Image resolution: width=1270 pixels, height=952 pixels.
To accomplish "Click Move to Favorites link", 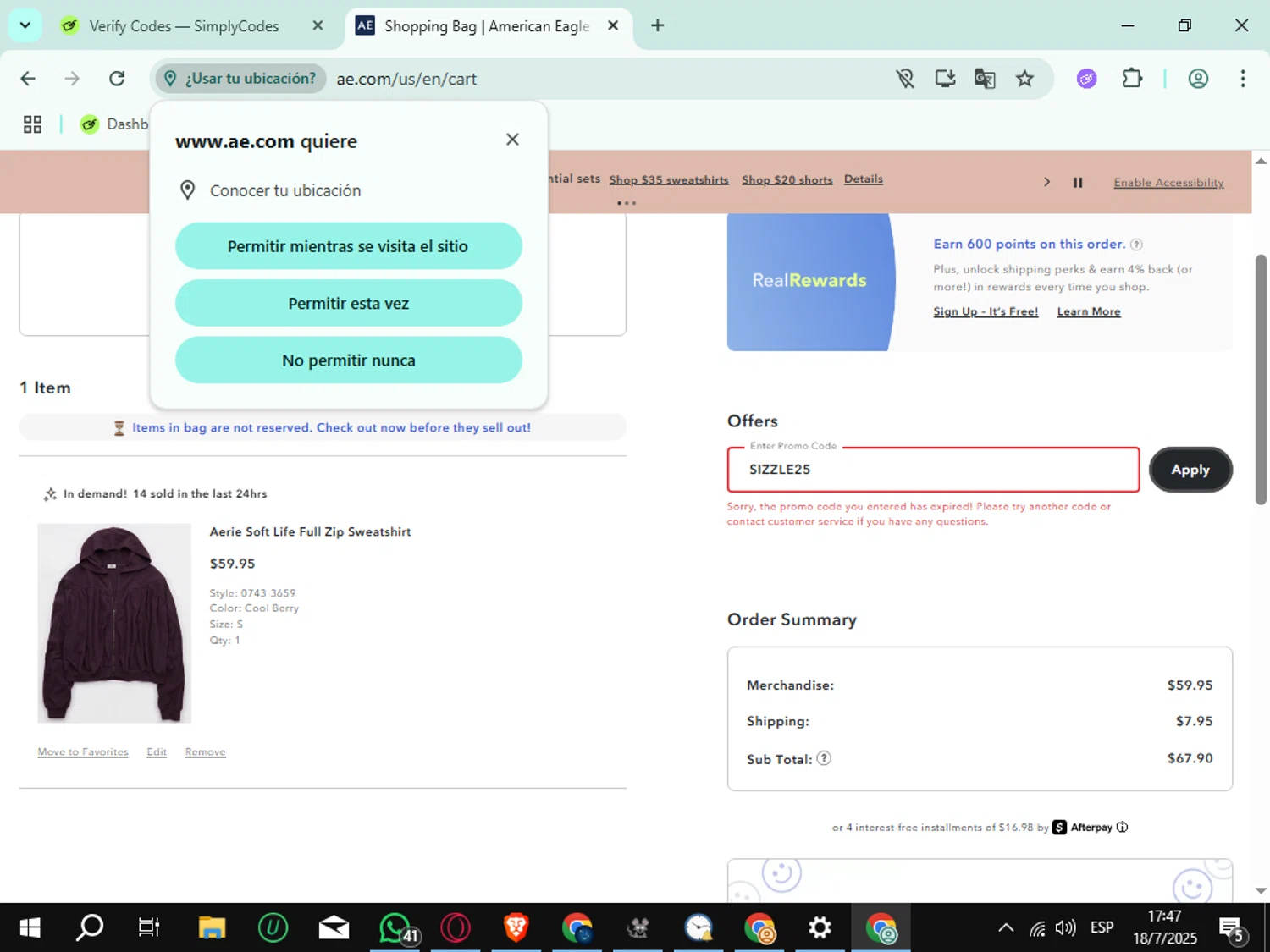I will tap(83, 751).
